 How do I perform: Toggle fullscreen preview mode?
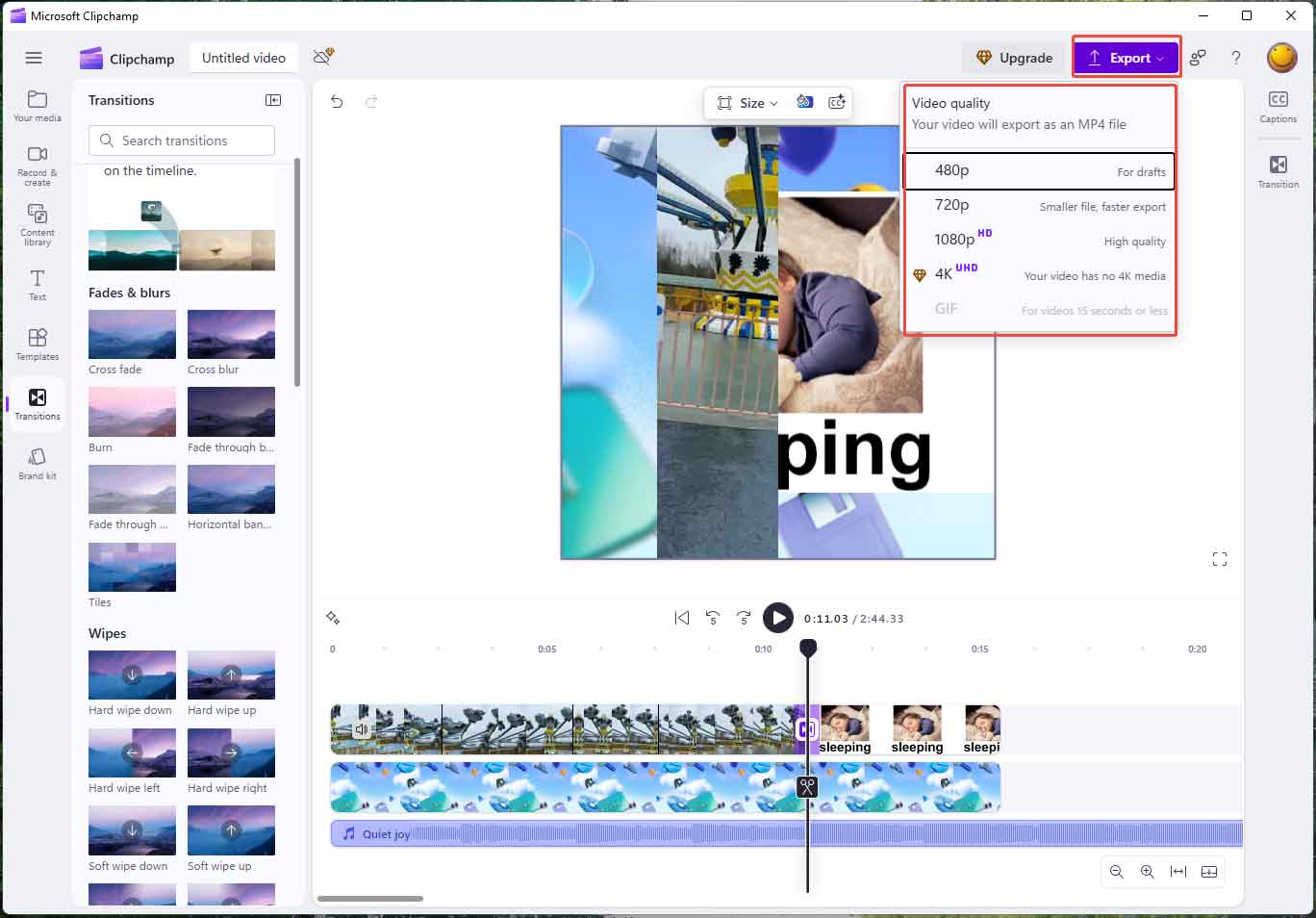tap(1219, 558)
